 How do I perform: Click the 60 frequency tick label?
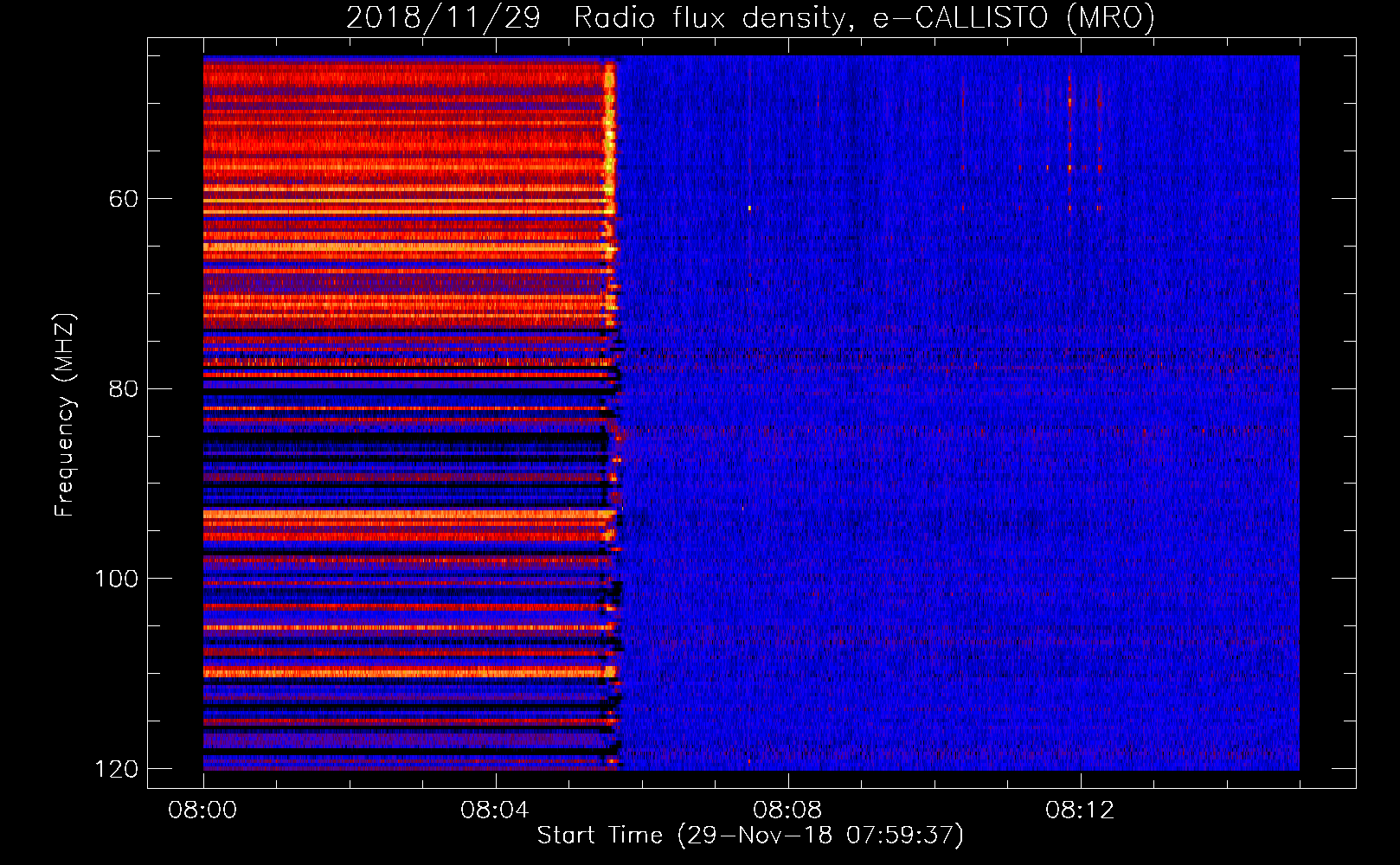(124, 199)
